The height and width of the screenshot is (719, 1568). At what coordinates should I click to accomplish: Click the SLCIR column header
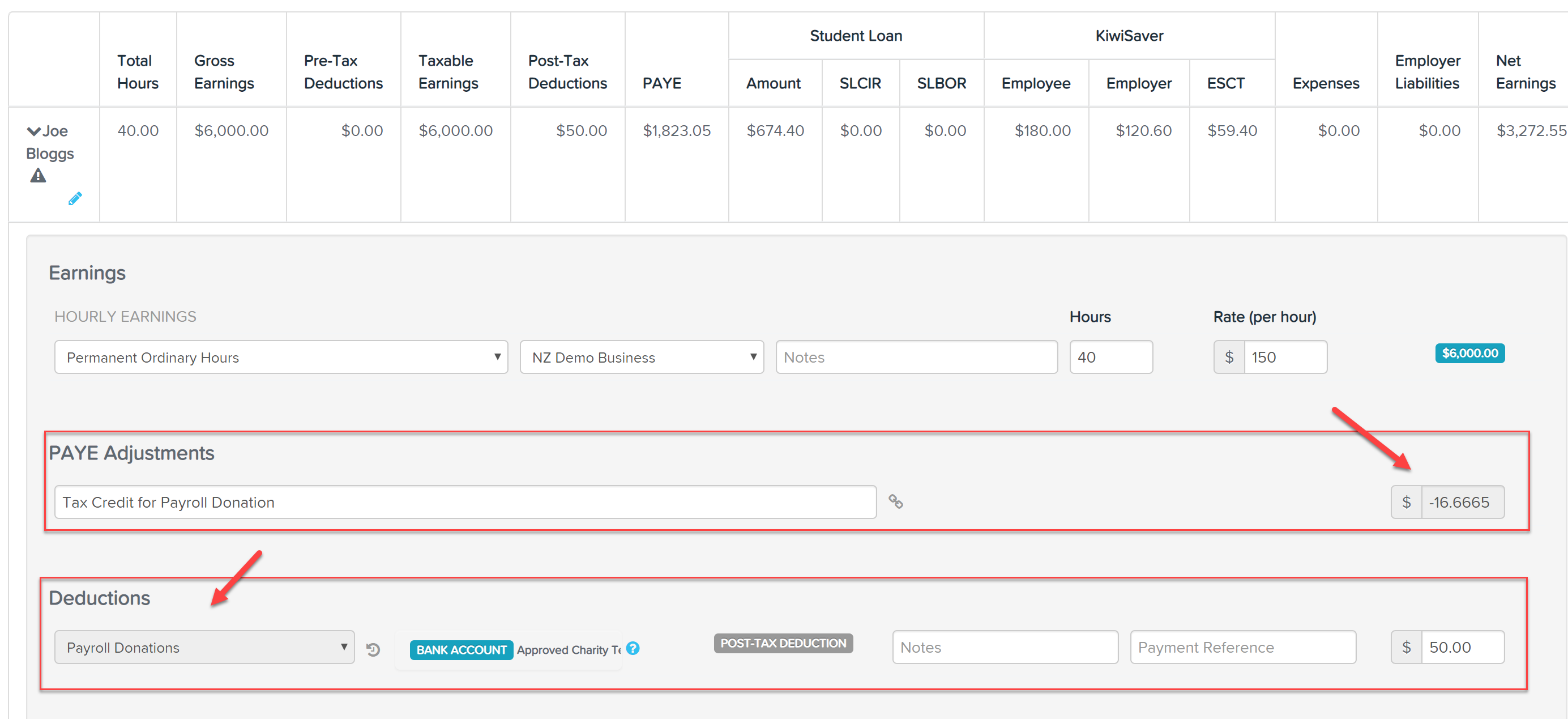[860, 83]
